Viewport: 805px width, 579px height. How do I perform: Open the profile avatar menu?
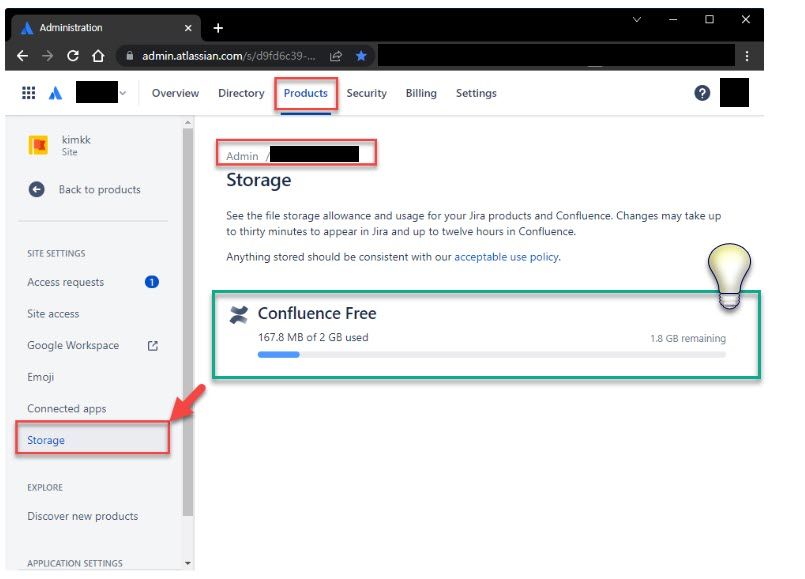(734, 92)
